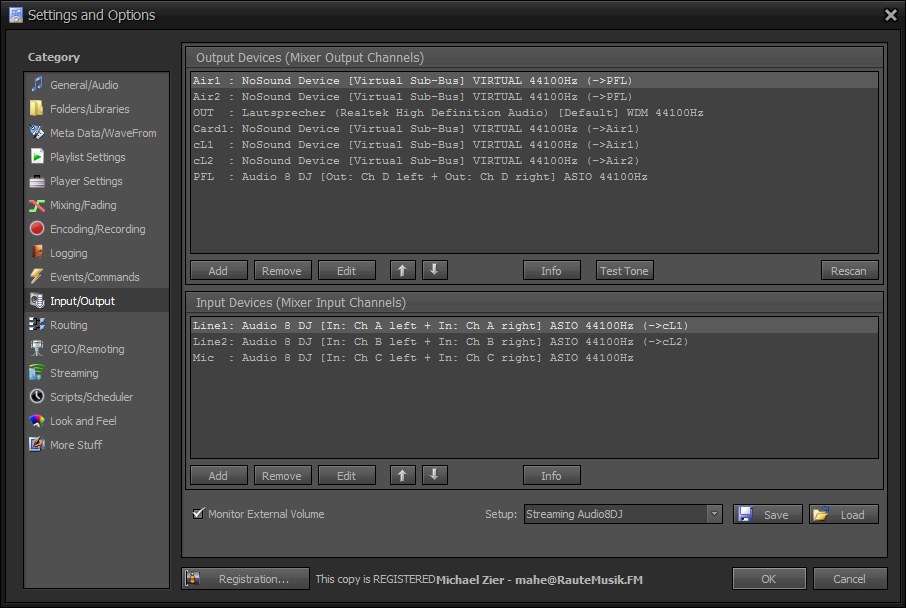Screen dimensions: 906x608
Task: Click the General/Audio music note icon
Action: [x=37, y=85]
